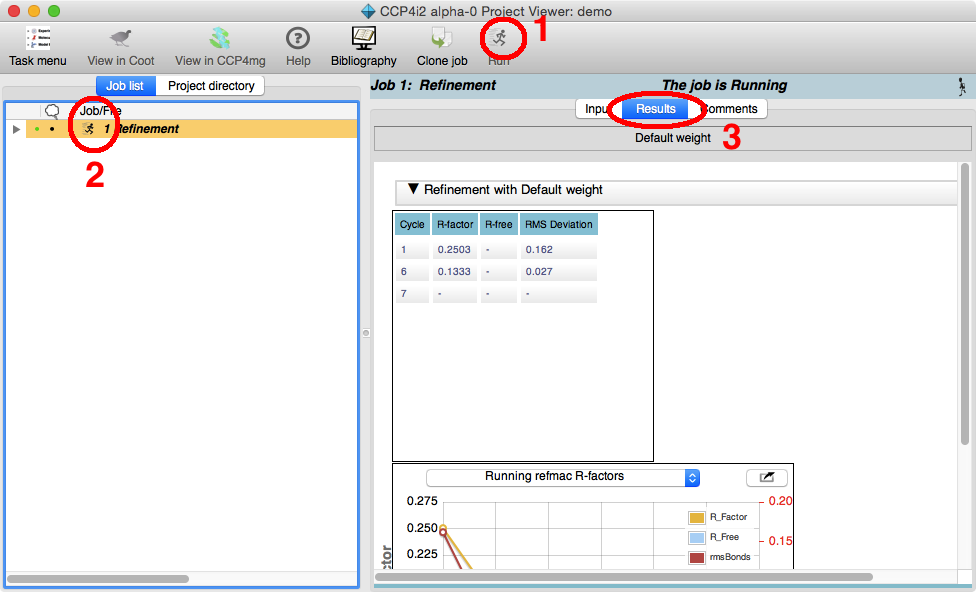Viewport: 976px width, 592px height.
Task: Click the graph edit button beside the dropdown
Action: coord(766,477)
